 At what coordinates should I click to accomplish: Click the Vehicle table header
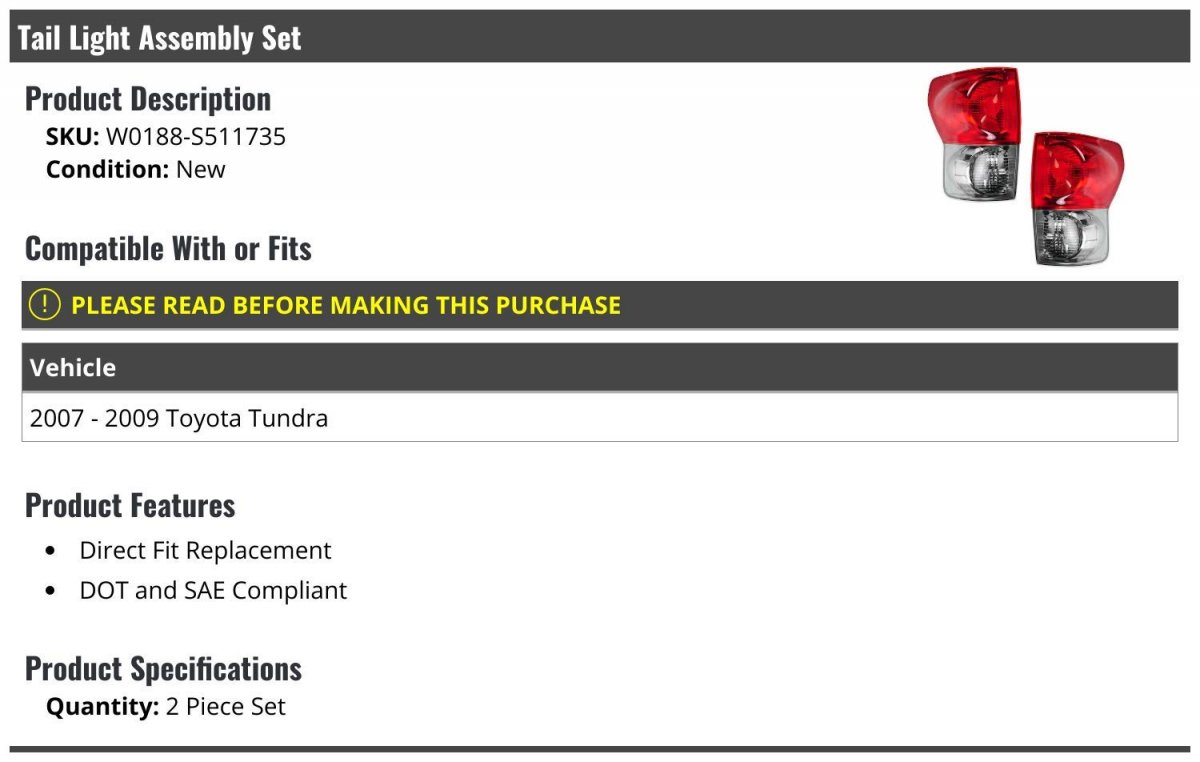click(x=73, y=368)
